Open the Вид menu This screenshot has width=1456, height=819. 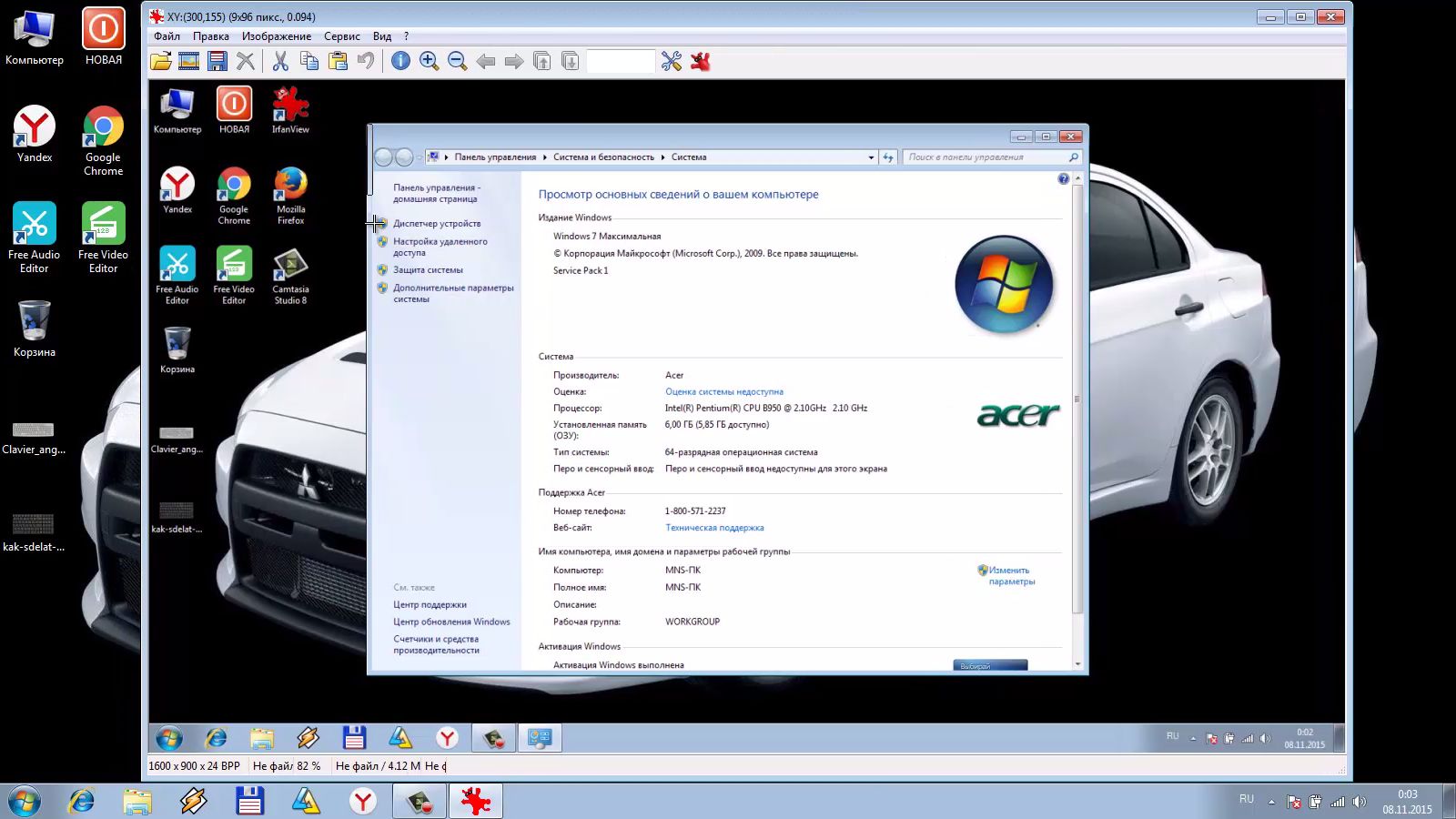click(382, 36)
